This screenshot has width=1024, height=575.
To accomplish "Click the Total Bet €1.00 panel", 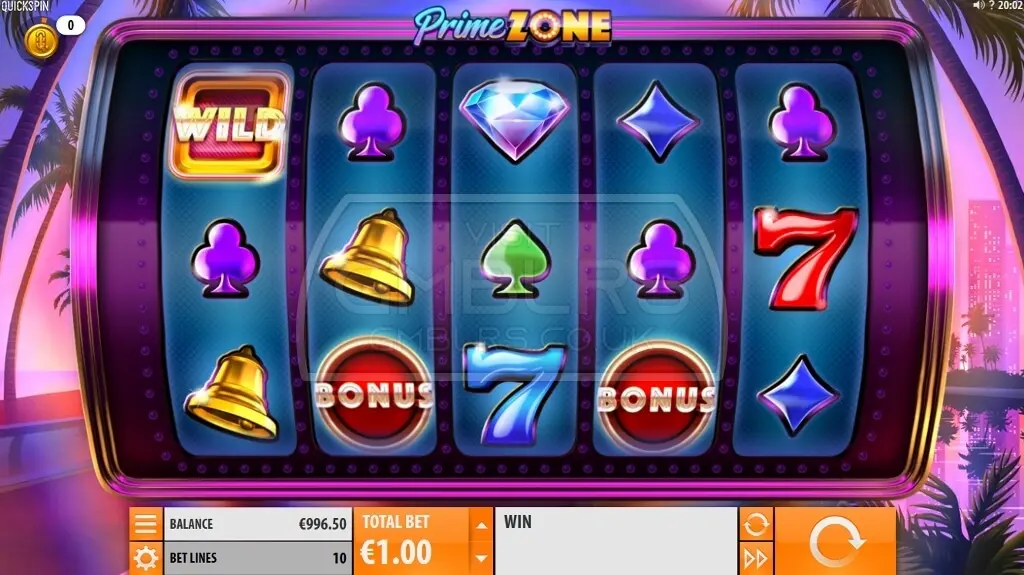I will coord(411,541).
